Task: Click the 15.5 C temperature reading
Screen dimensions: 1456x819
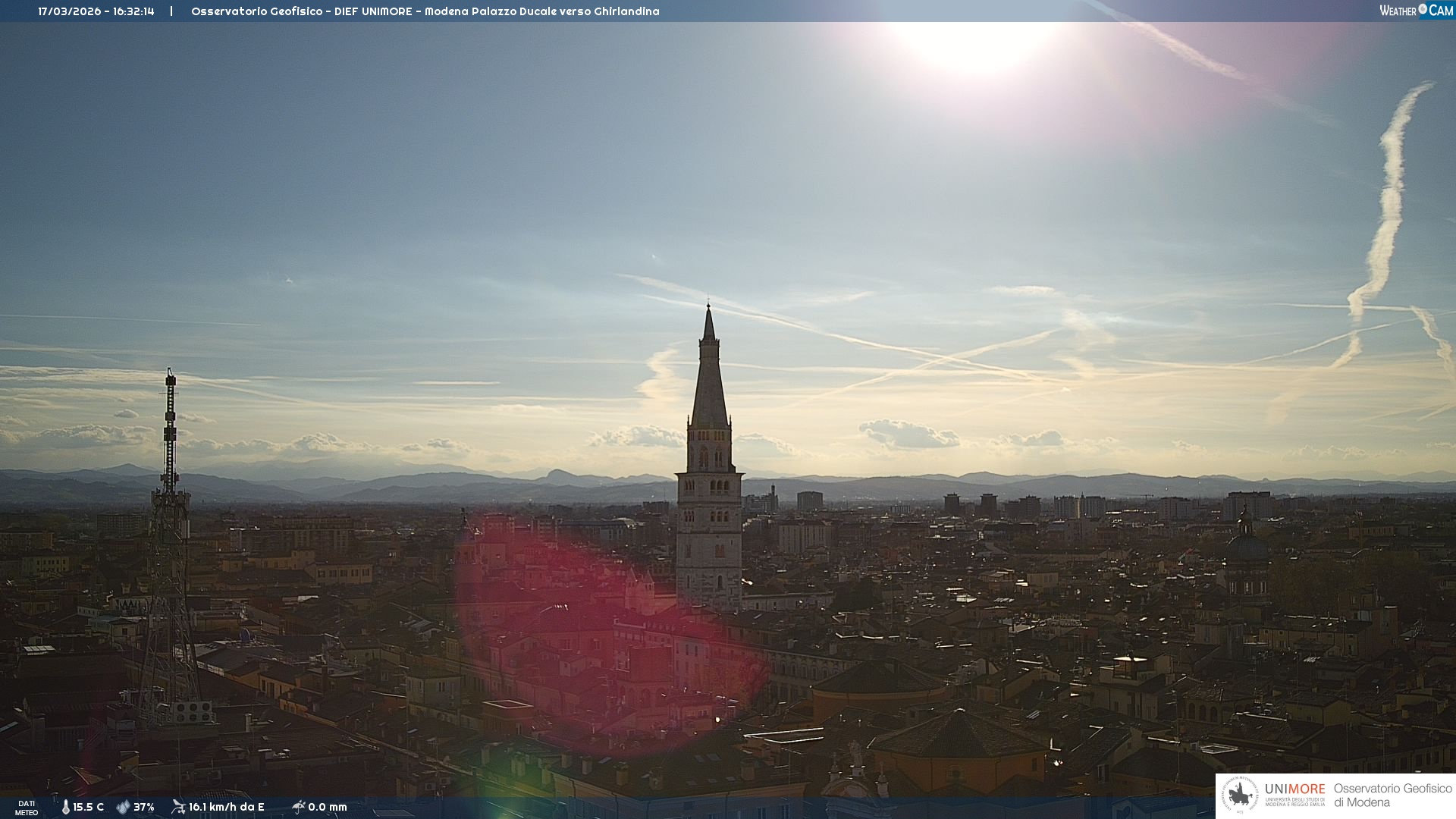Action: point(88,807)
